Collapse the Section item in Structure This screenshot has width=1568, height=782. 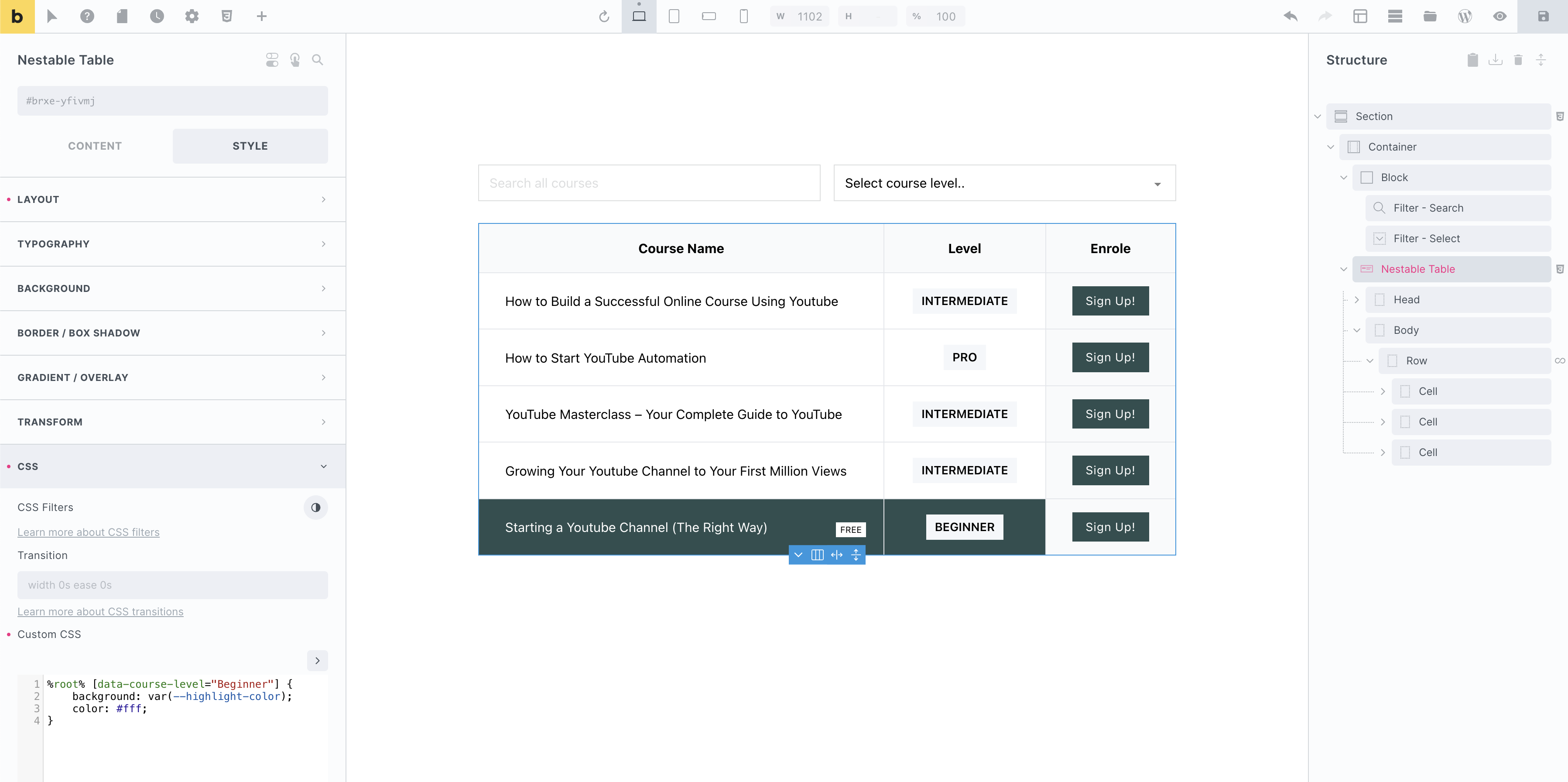tap(1317, 117)
